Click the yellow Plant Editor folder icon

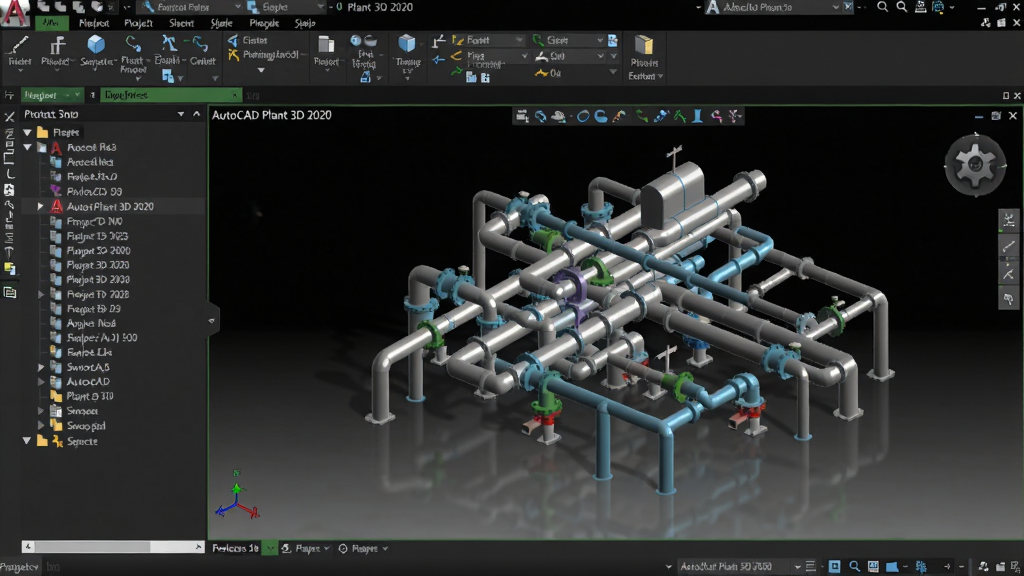click(x=644, y=44)
